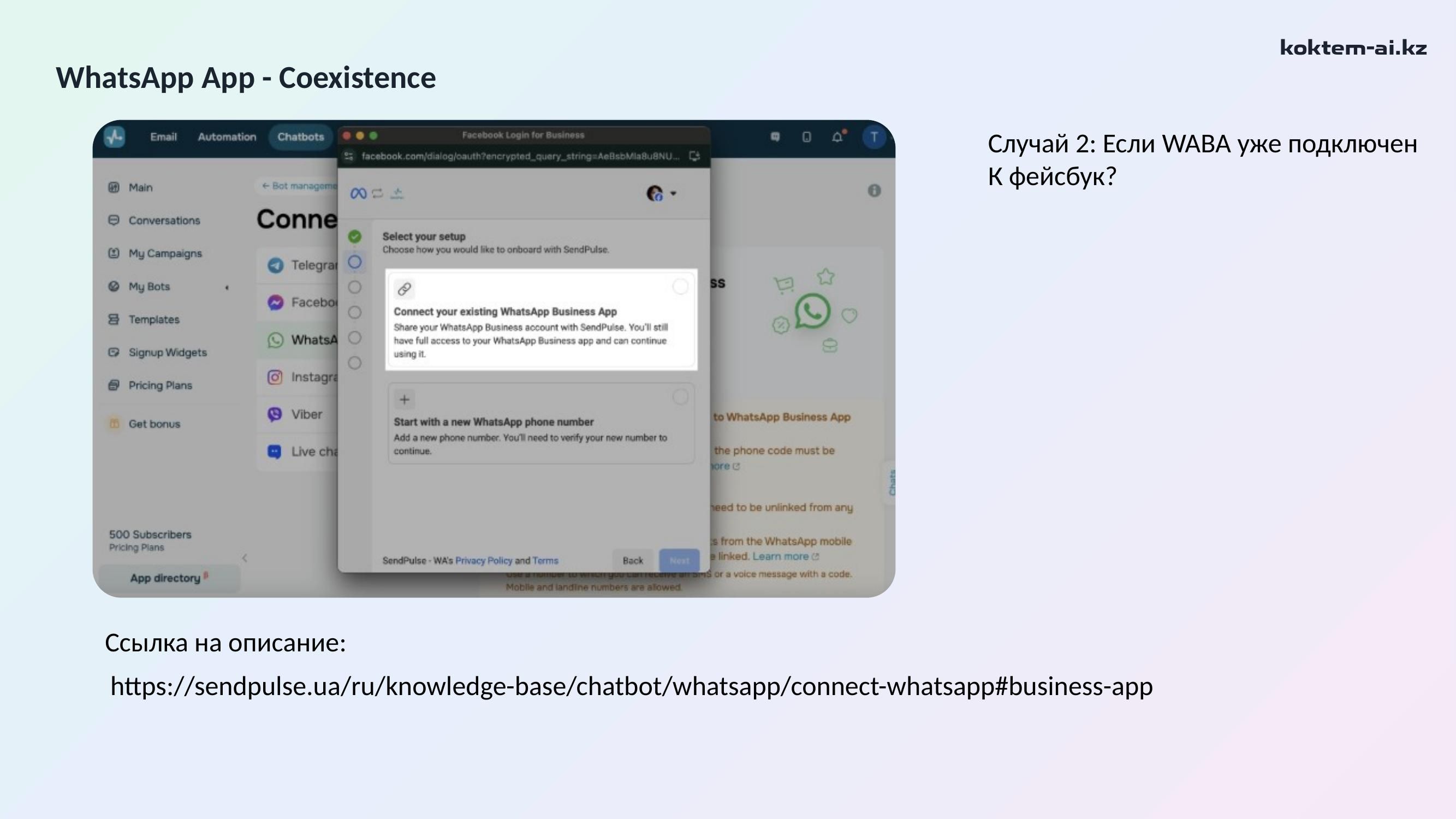1456x819 pixels.
Task: Open the Automation menu
Action: point(227,137)
